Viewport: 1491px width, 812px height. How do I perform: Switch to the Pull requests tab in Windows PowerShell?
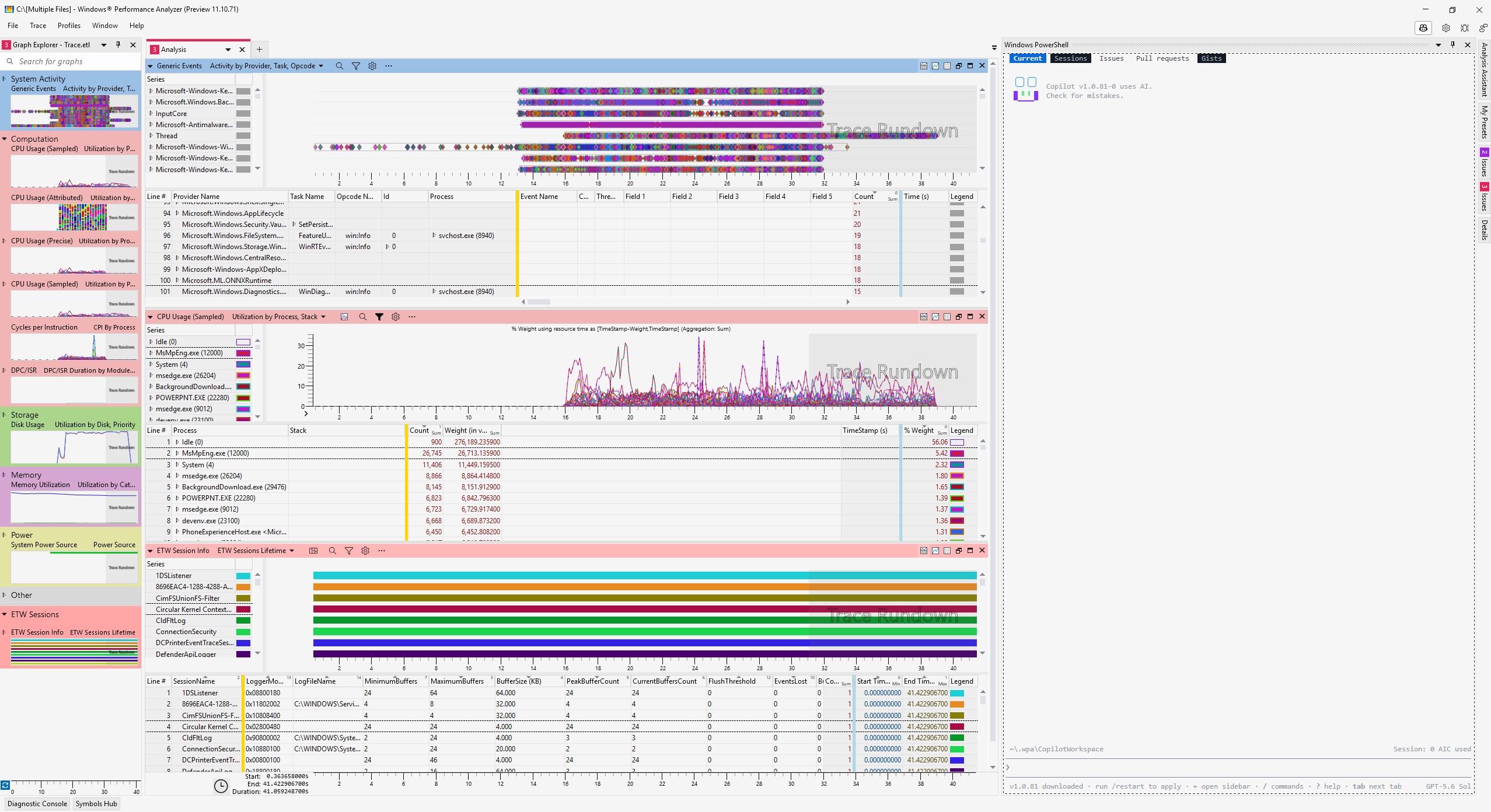pyautogui.click(x=1162, y=58)
